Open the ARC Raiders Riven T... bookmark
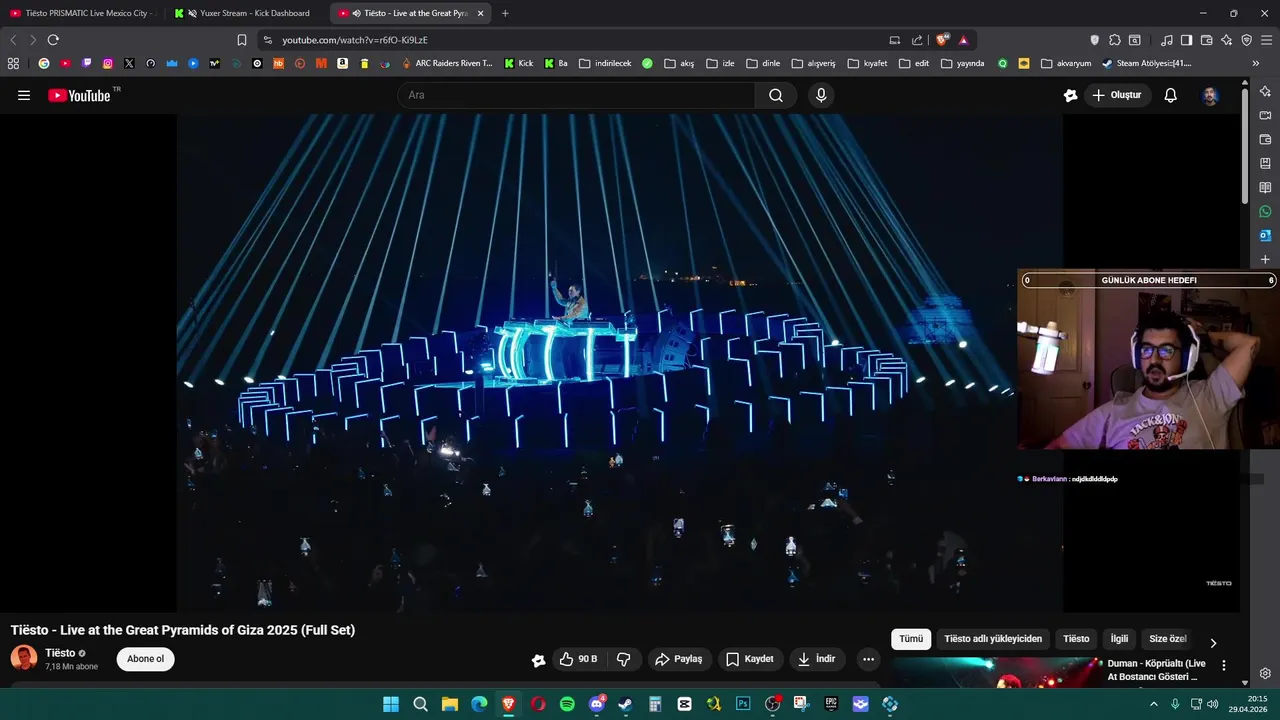This screenshot has height=720, width=1280. (447, 63)
